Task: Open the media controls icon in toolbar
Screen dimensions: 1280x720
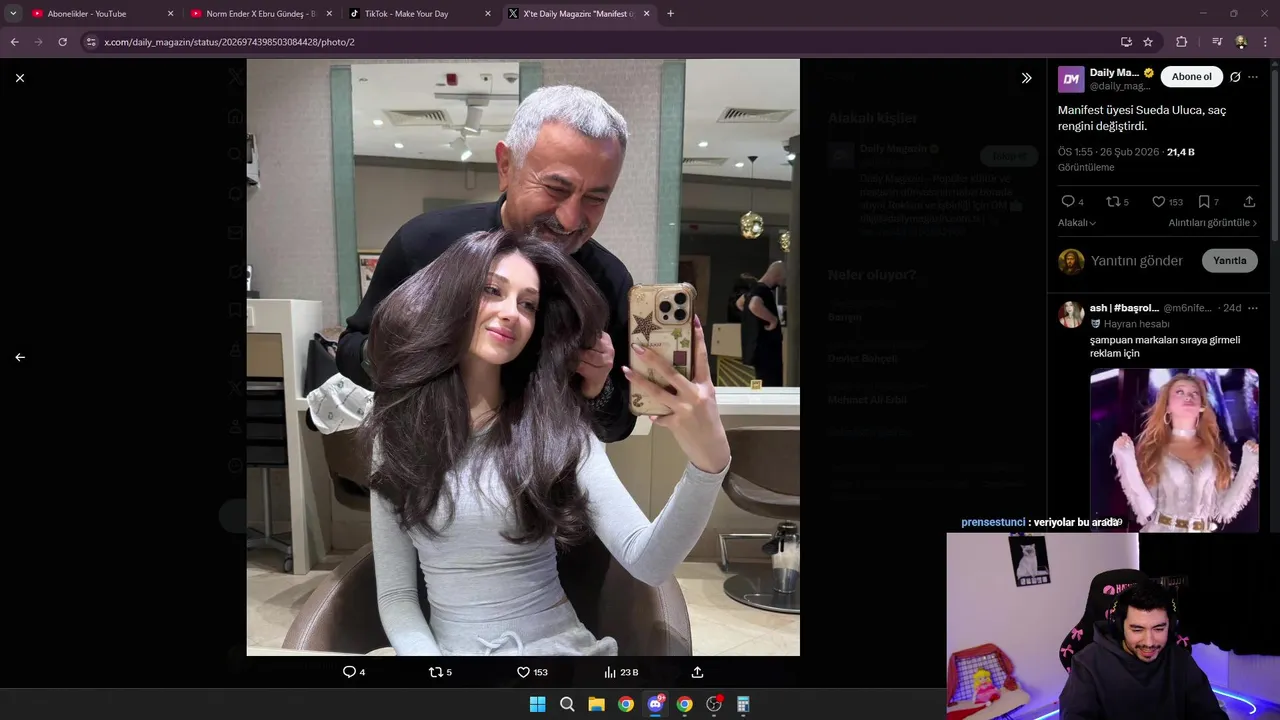Action: (1217, 42)
